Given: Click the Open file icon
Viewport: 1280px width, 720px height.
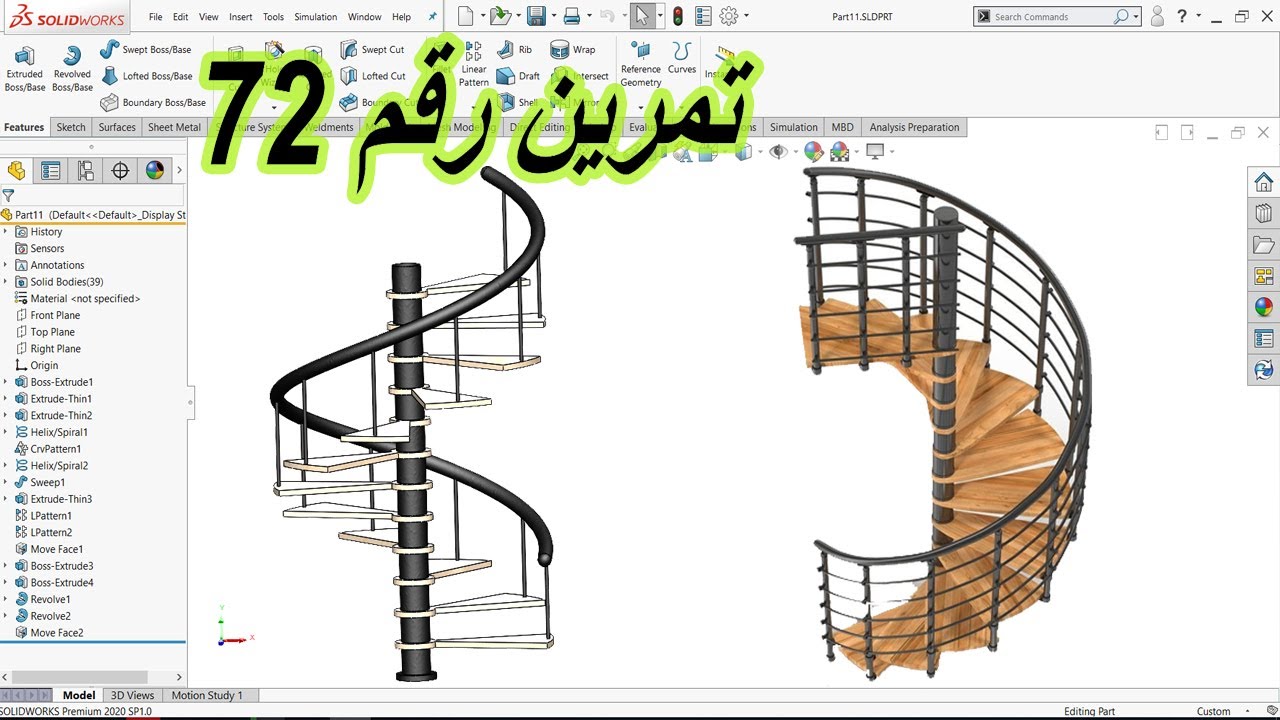Looking at the screenshot, I should click(500, 16).
